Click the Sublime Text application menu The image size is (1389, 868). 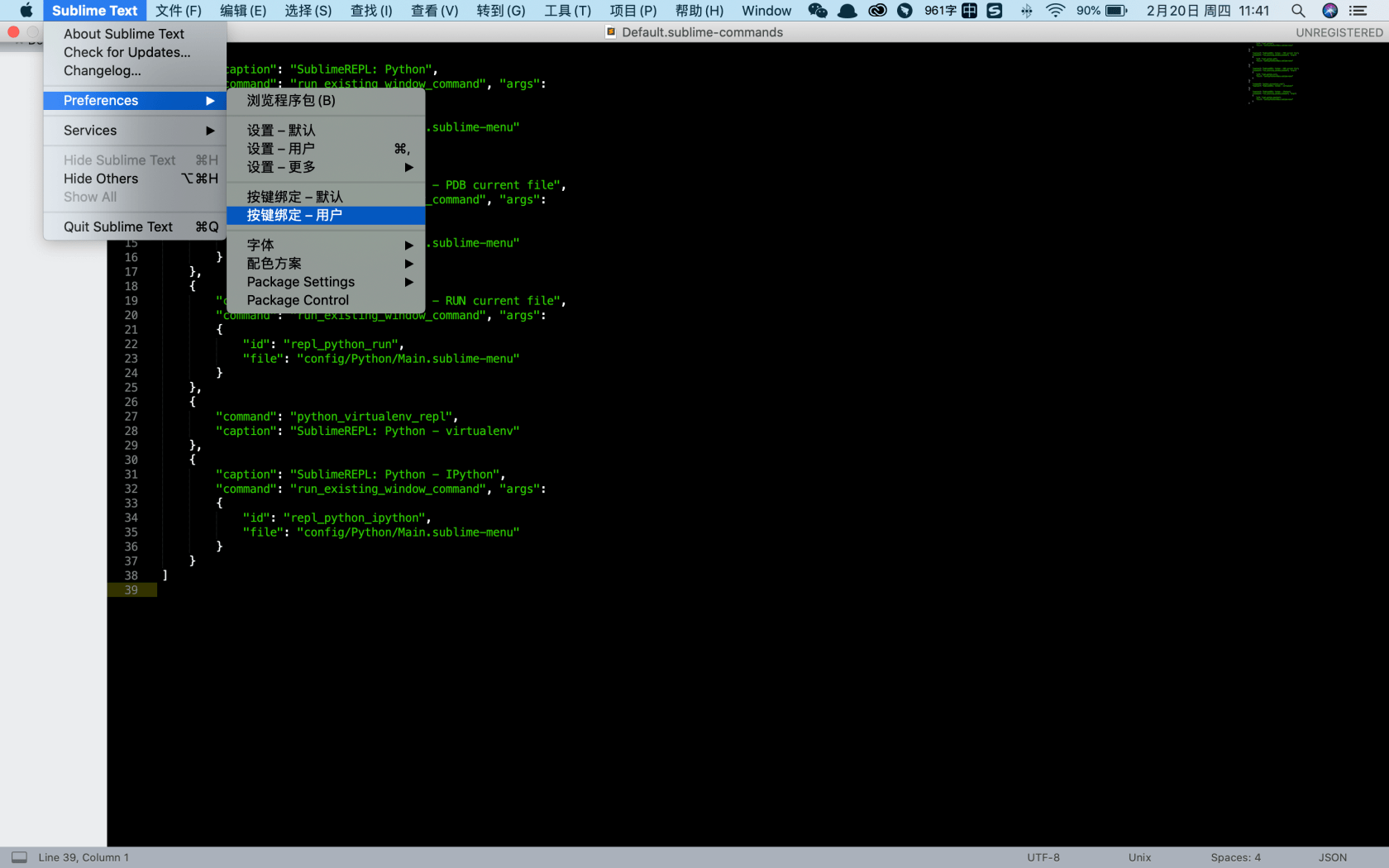(x=95, y=11)
